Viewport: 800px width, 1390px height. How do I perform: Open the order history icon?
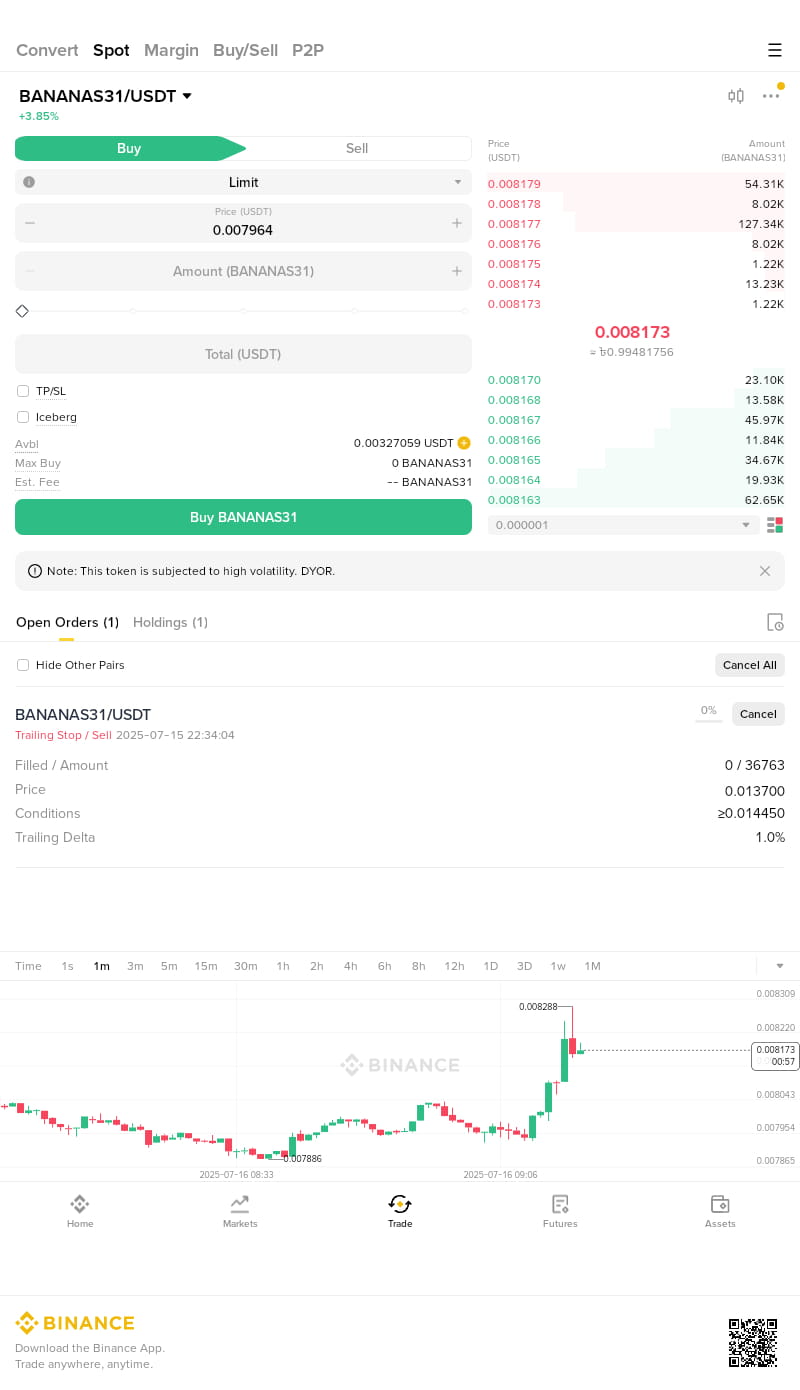[775, 622]
